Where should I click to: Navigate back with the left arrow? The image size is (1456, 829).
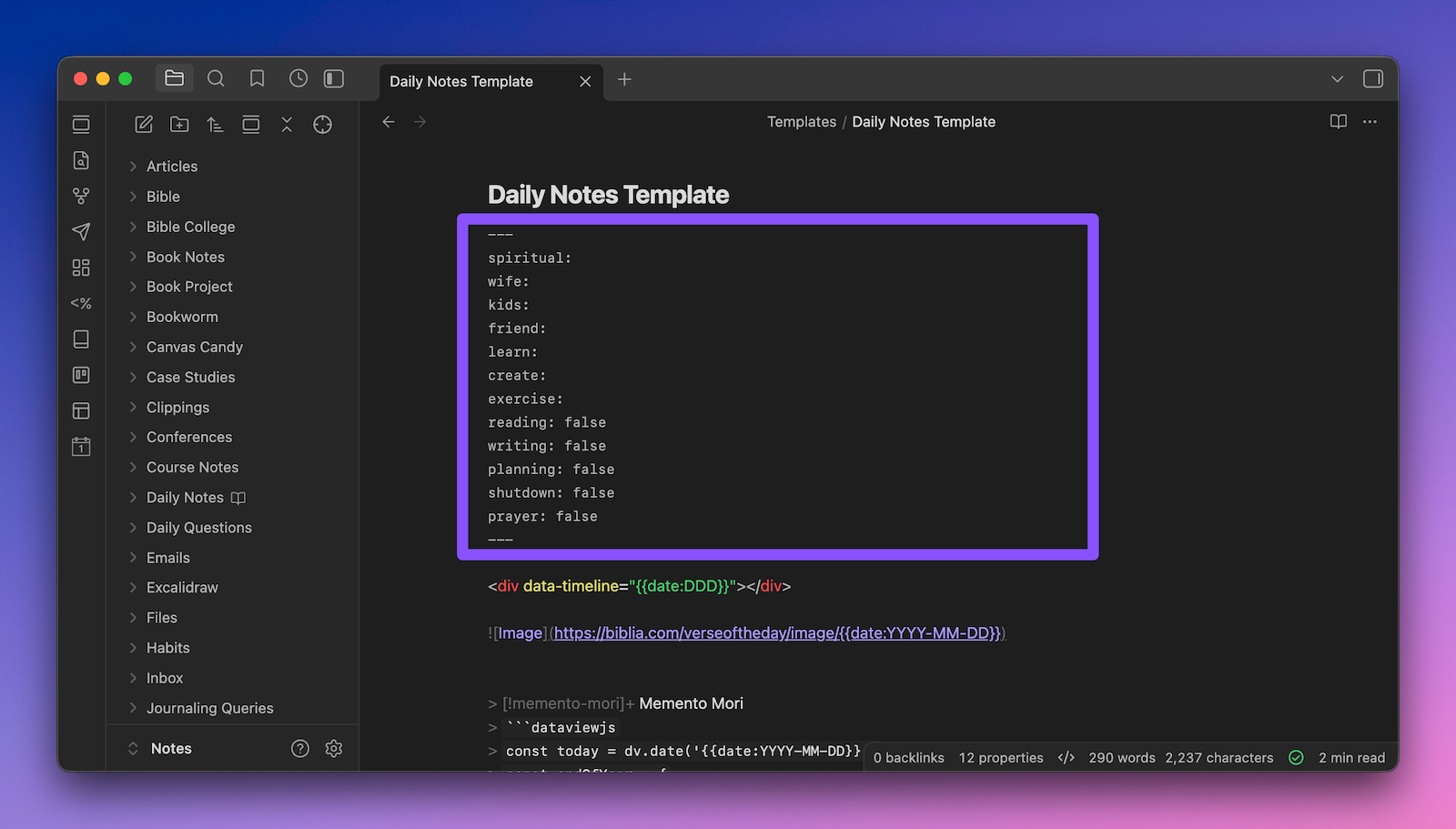click(389, 122)
